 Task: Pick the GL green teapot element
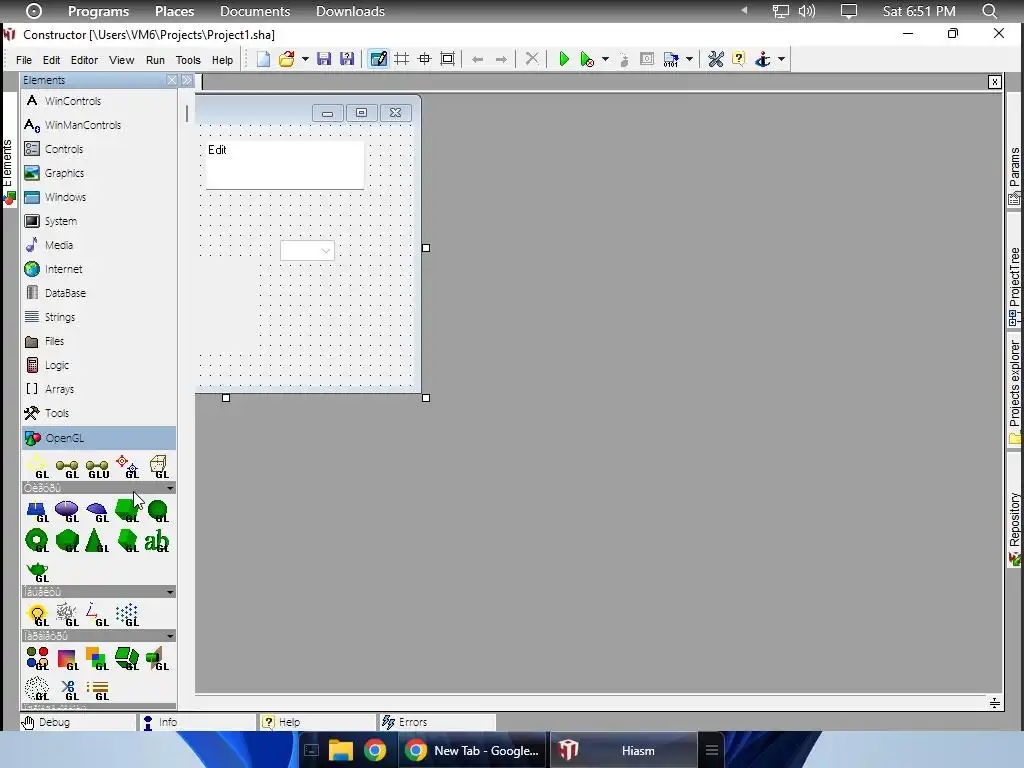pos(38,571)
